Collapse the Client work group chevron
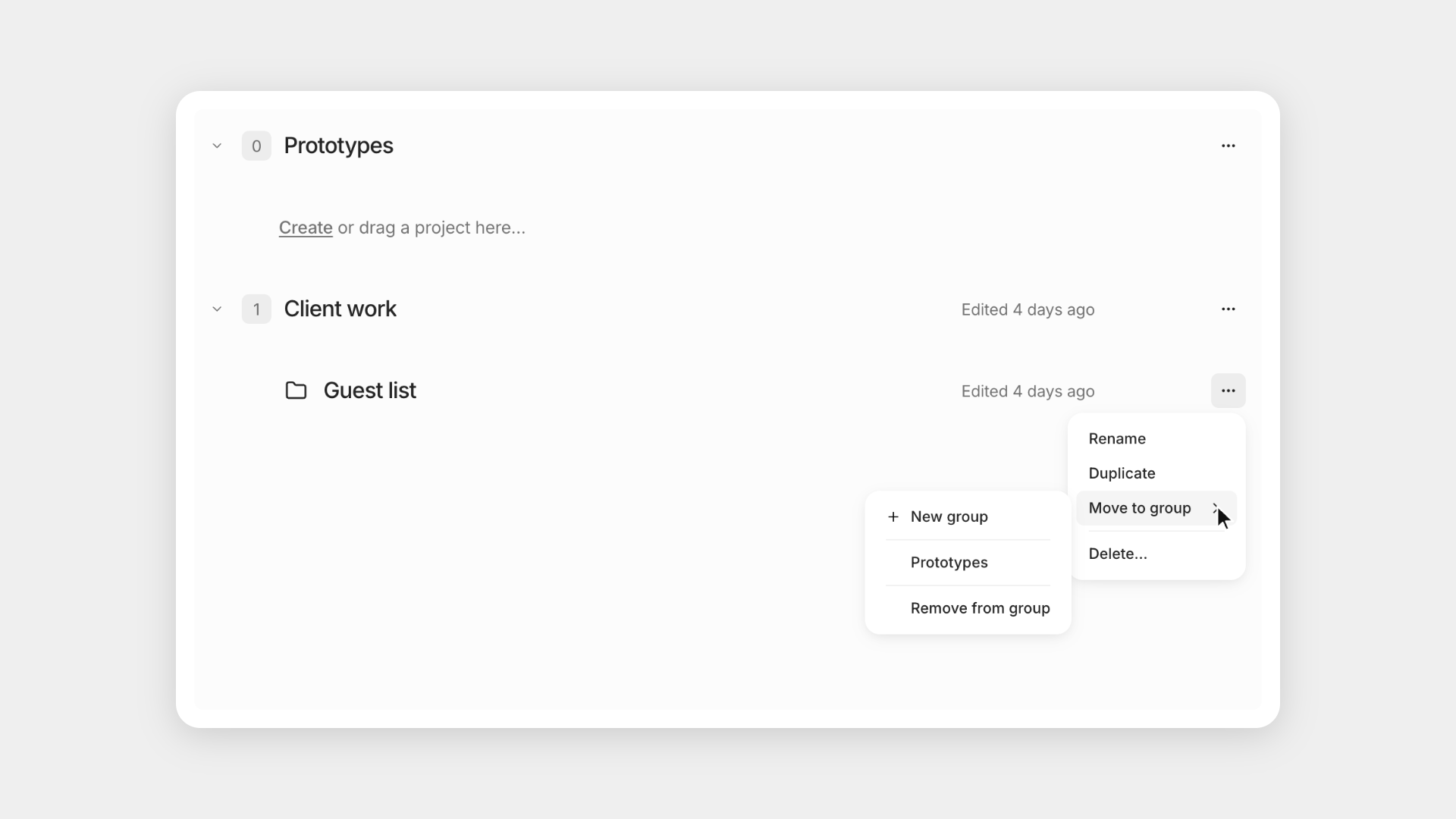This screenshot has height=819, width=1456. coord(217,309)
